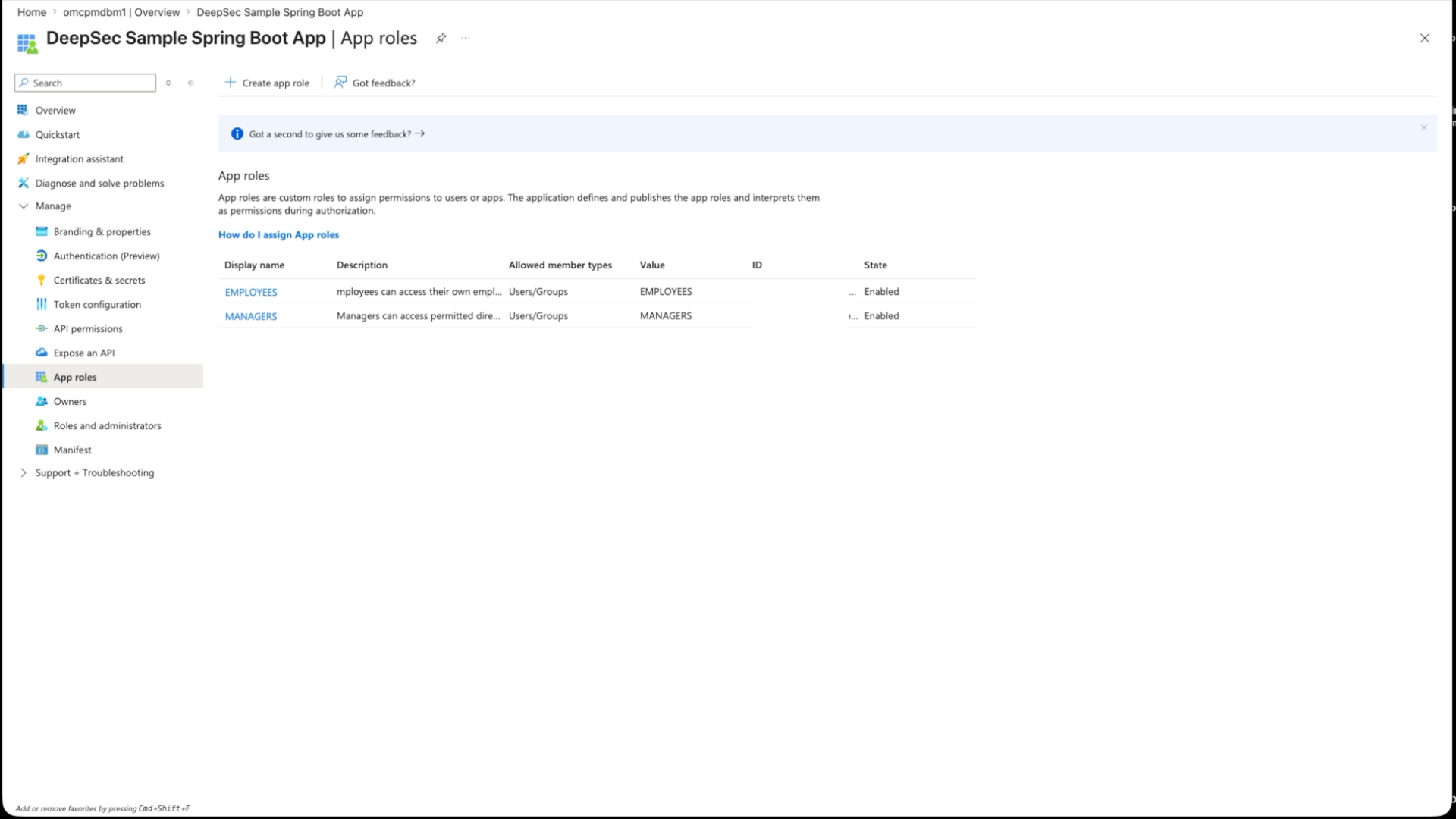1456x819 pixels.
Task: Click Enabled state in MANAGERS row
Action: [x=881, y=315]
